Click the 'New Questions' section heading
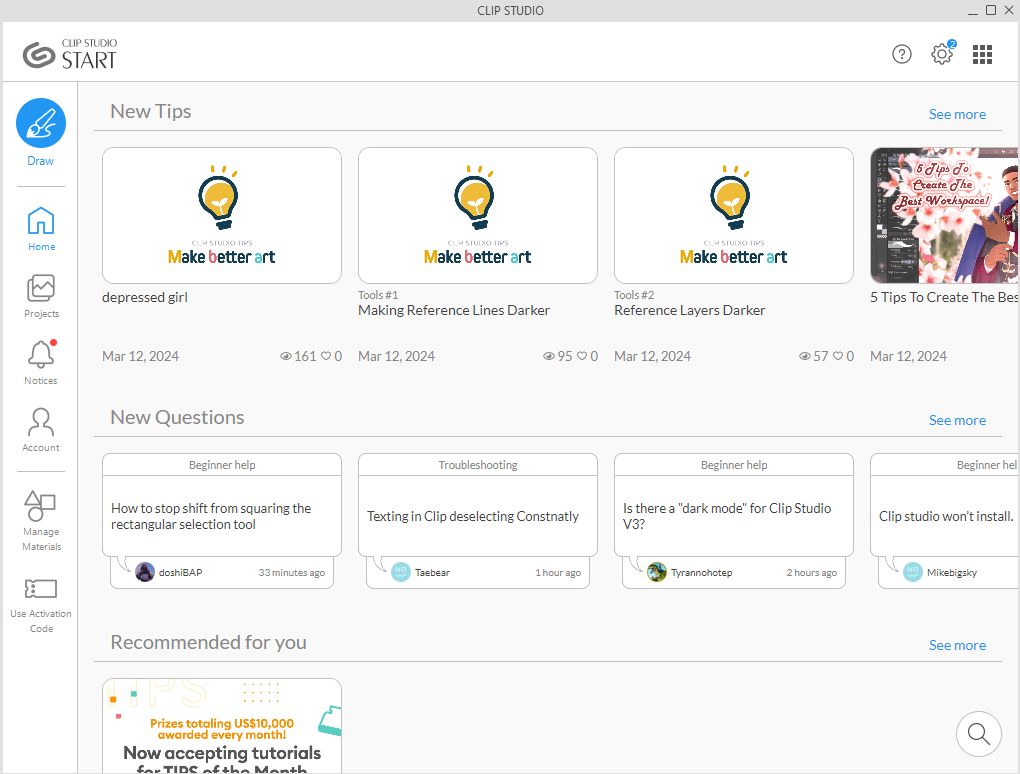 pyautogui.click(x=178, y=418)
